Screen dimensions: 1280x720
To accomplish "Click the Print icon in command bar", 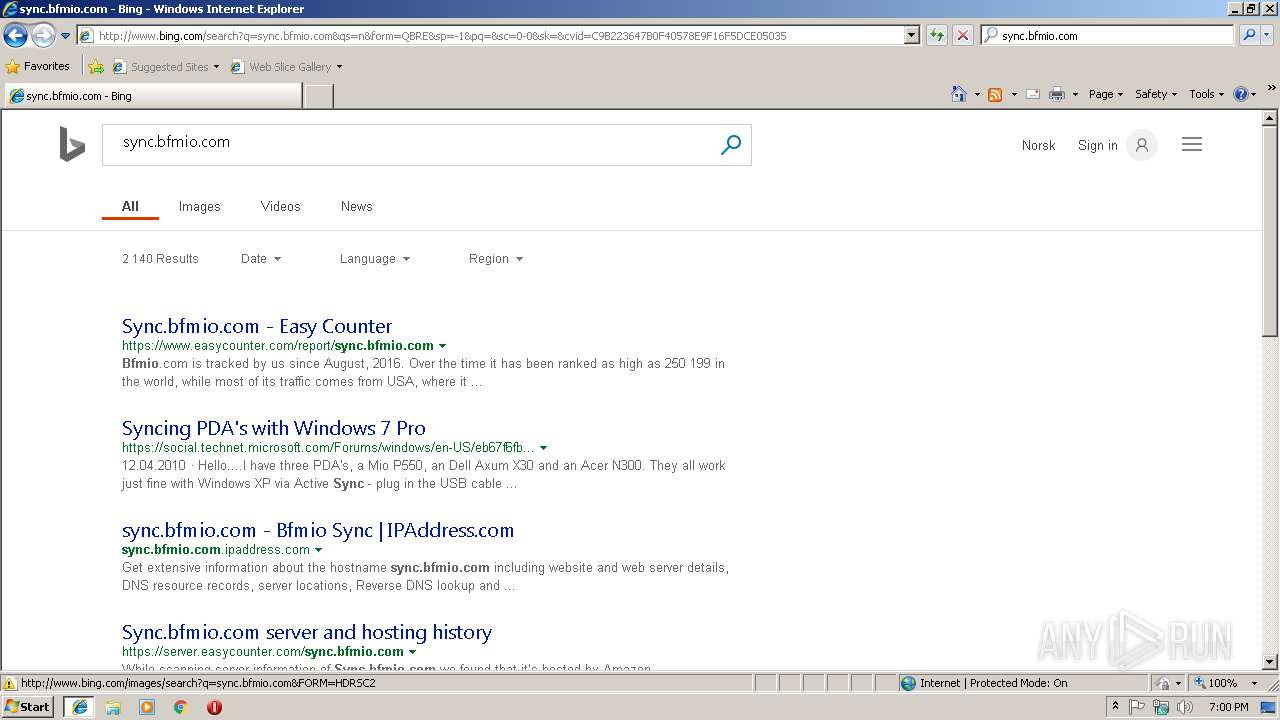I will (1057, 94).
